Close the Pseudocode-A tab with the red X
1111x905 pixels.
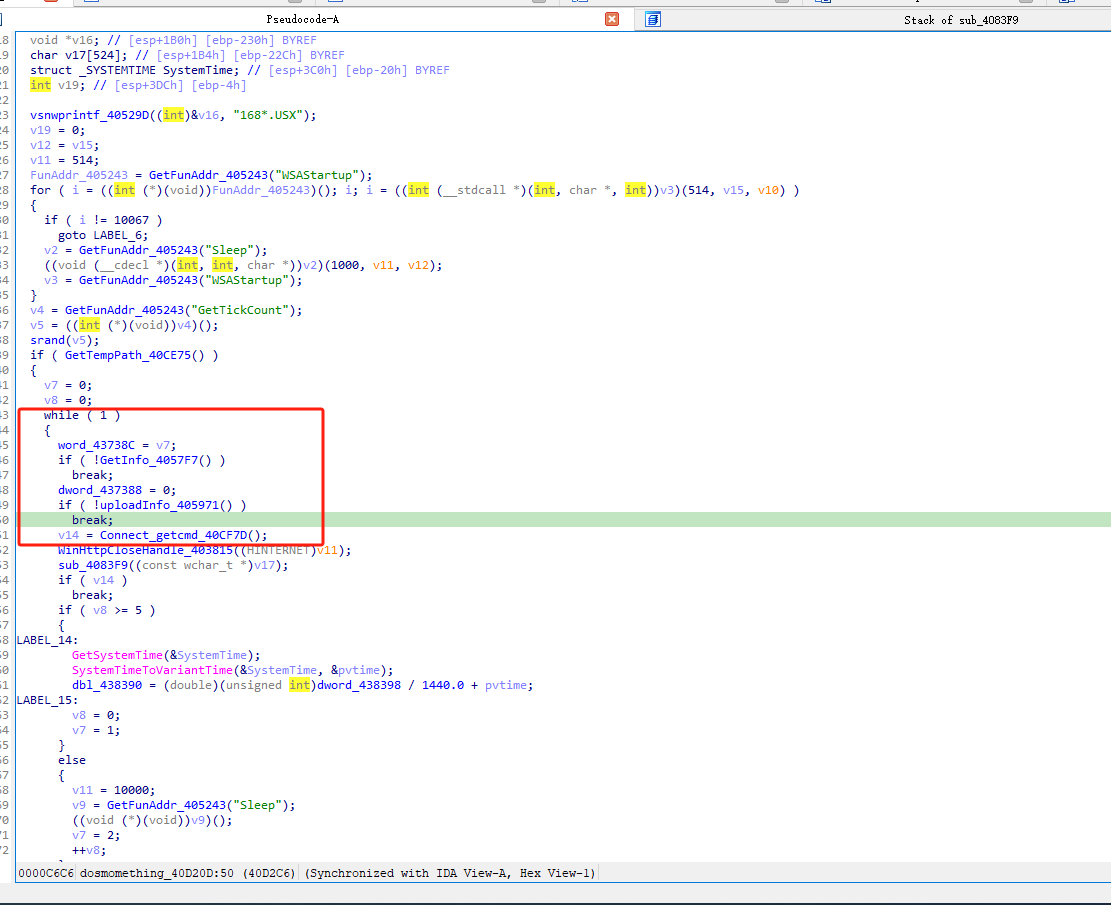click(x=612, y=19)
